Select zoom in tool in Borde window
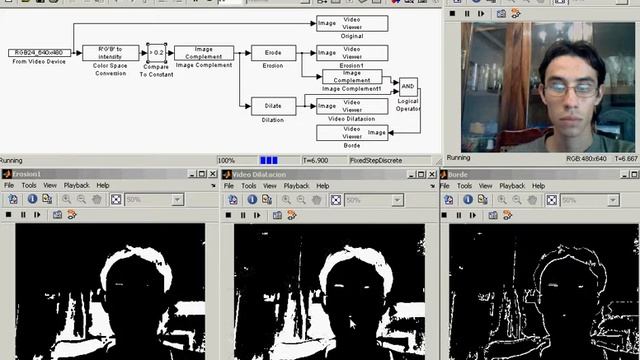Screen dimensions: 640x360 [502, 200]
